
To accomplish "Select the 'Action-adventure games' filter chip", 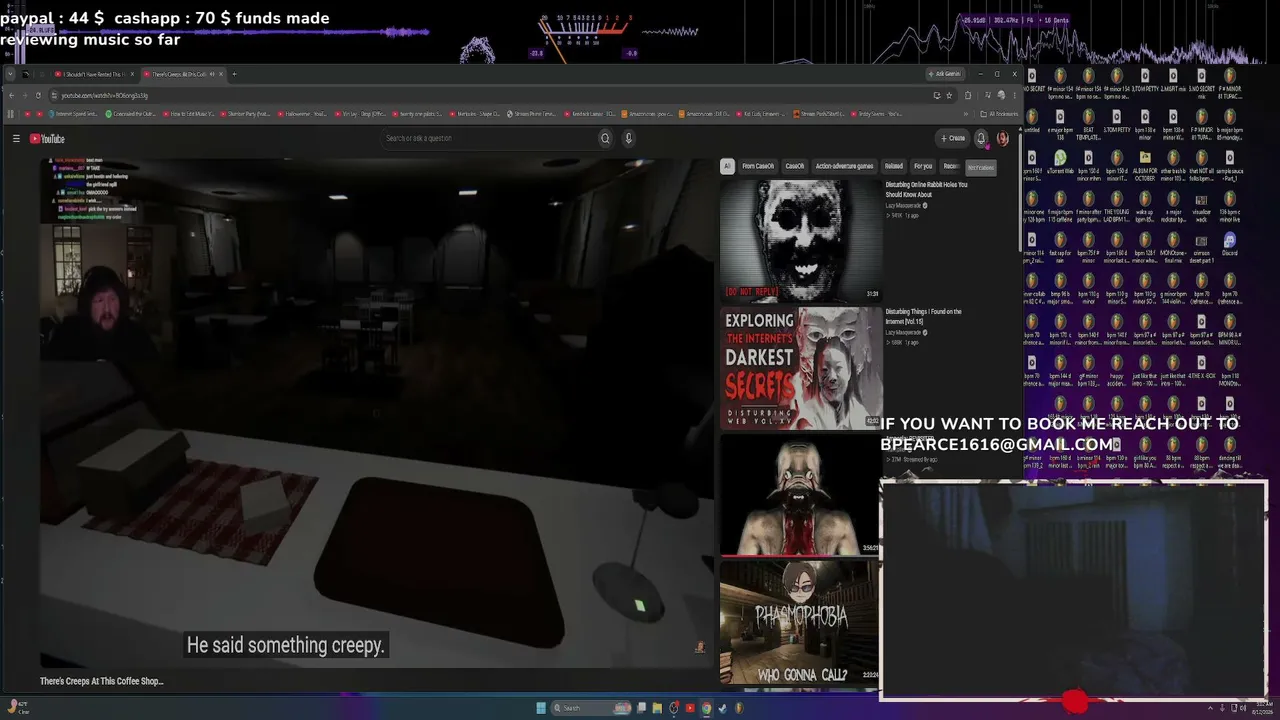I will click(x=844, y=166).
